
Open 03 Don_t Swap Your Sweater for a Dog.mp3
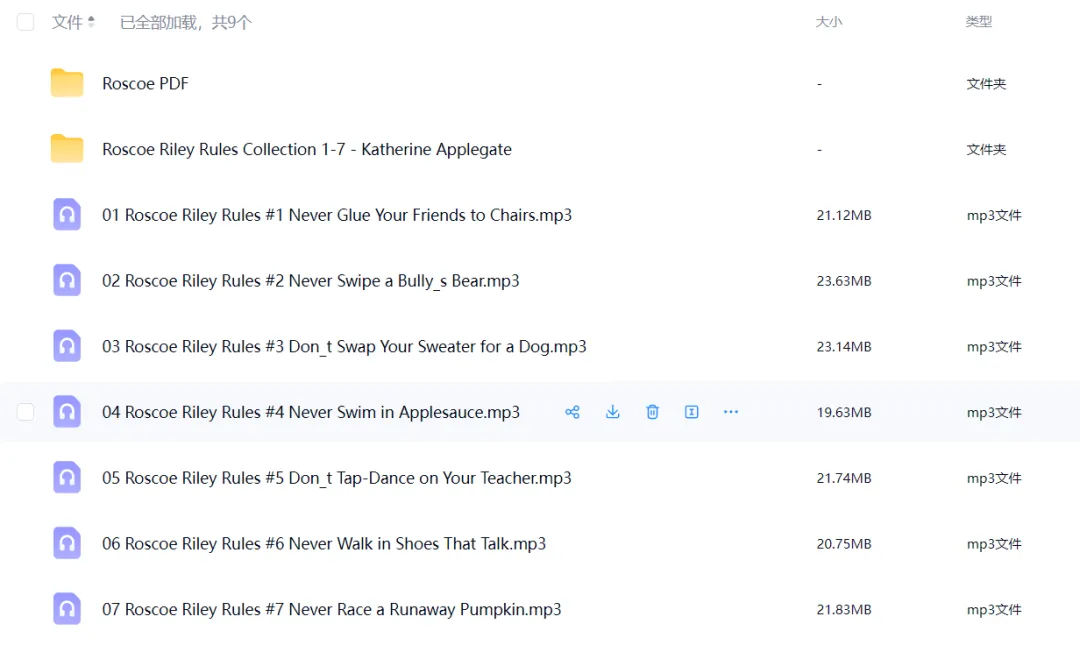pyautogui.click(x=344, y=346)
